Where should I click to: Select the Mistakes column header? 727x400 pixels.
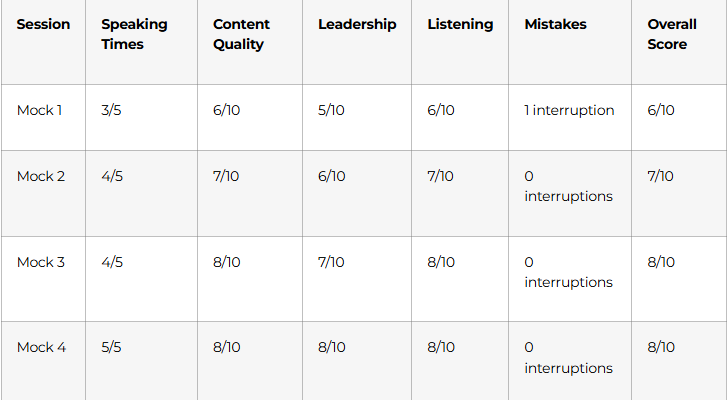coord(555,24)
